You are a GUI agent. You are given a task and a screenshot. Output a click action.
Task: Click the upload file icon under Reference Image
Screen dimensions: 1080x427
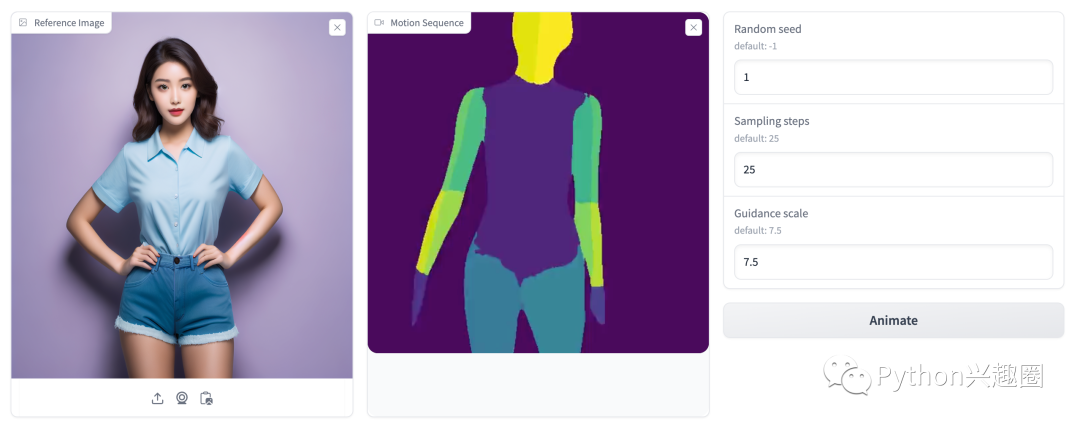[158, 398]
